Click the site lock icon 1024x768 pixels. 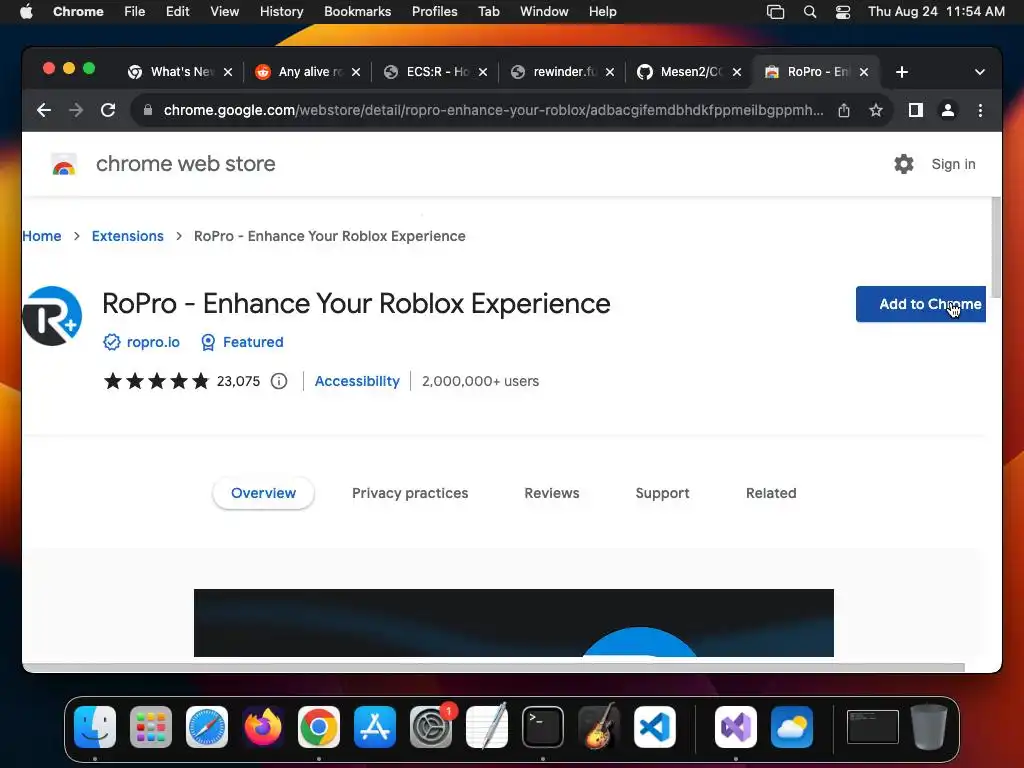[x=148, y=110]
